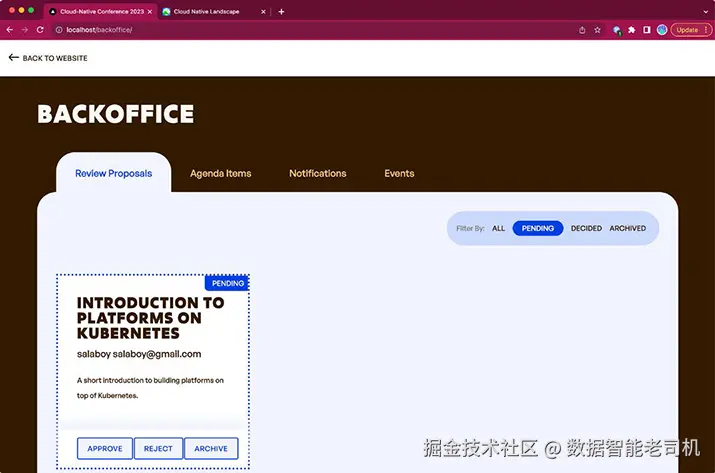Open the extensions puzzle icon

coord(632,30)
